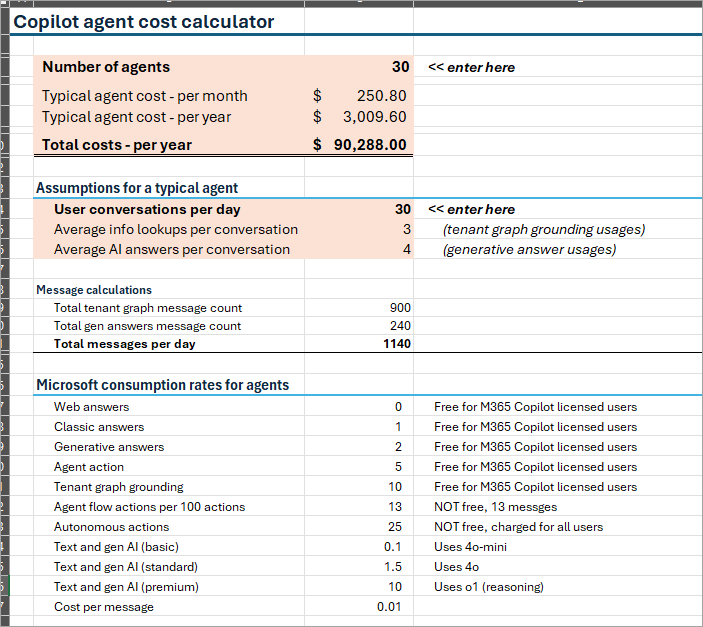Select the 90,288.00 total cost cell
Image resolution: width=703 pixels, height=627 pixels.
pos(370,145)
